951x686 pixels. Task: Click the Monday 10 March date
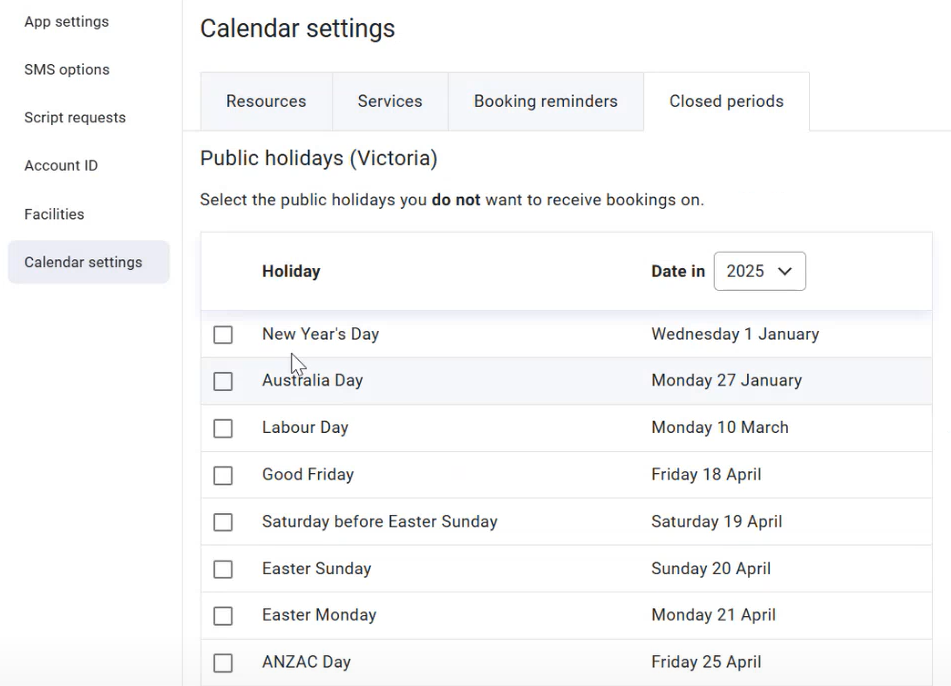(720, 428)
